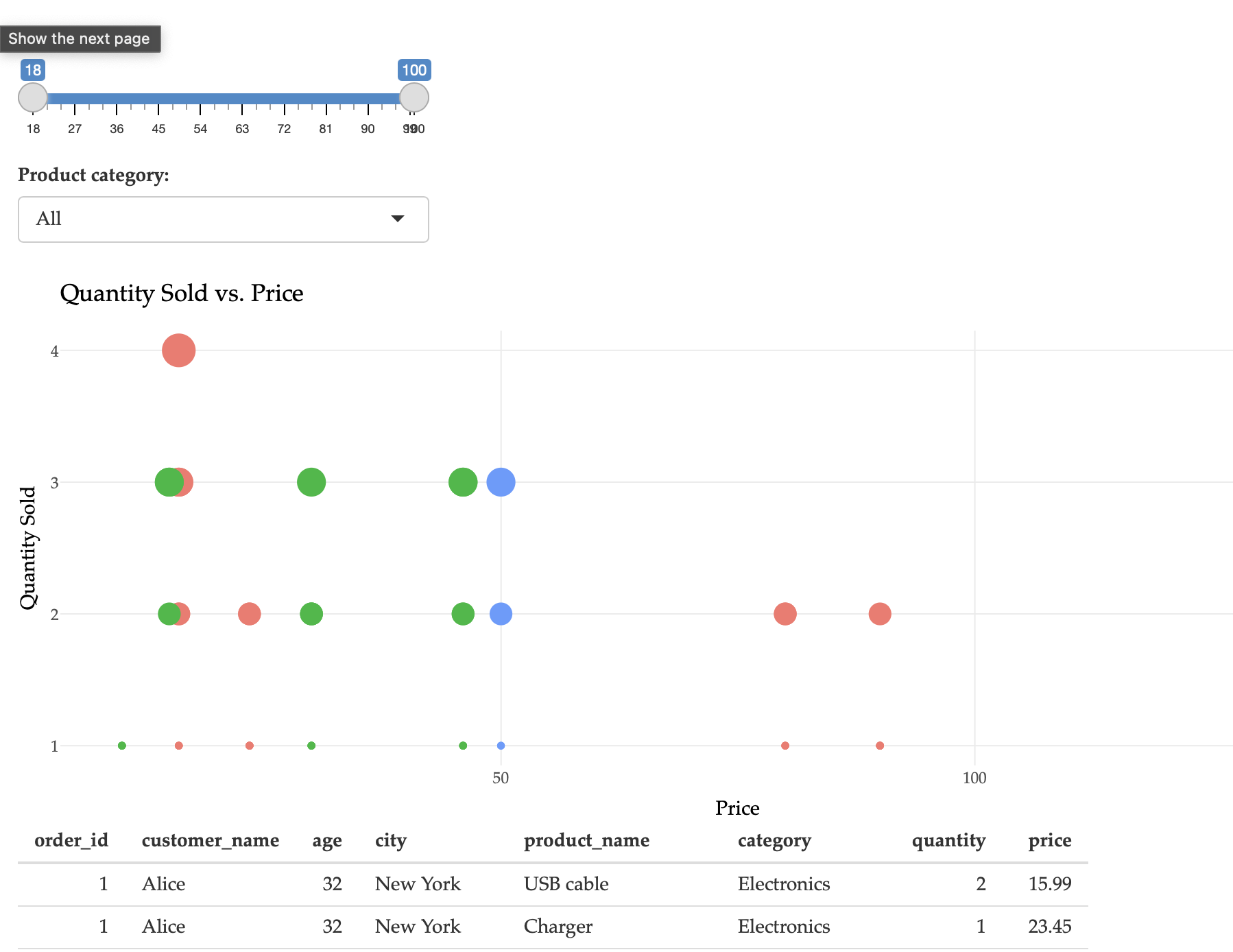Select the rightmost red point at quantity 2
The image size is (1233, 952).
pos(879,614)
